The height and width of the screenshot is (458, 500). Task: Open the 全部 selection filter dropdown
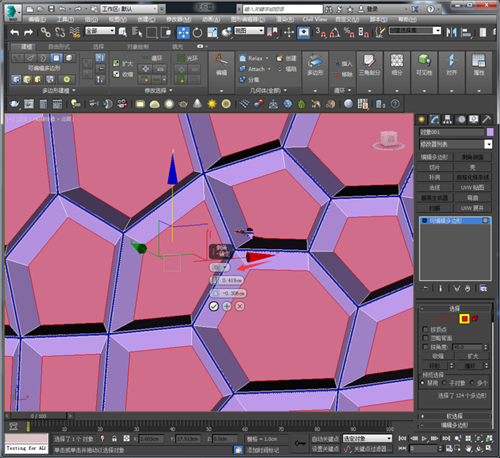[100, 31]
